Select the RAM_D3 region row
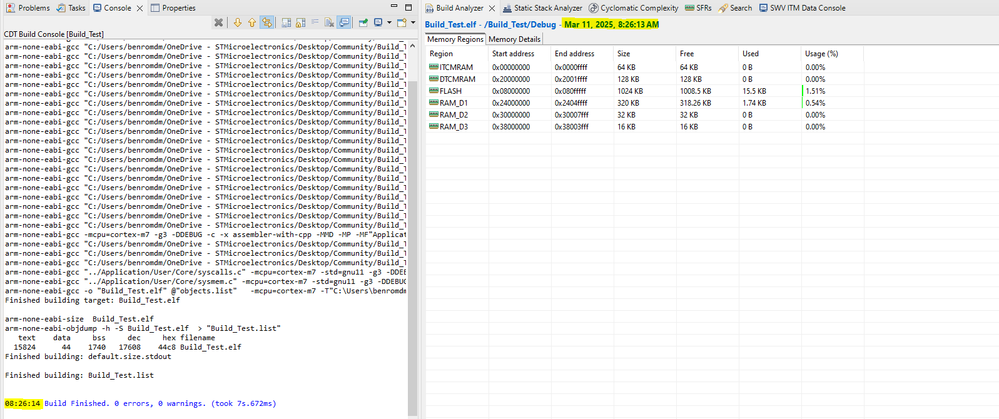This screenshot has height=419, width=999. click(644, 127)
